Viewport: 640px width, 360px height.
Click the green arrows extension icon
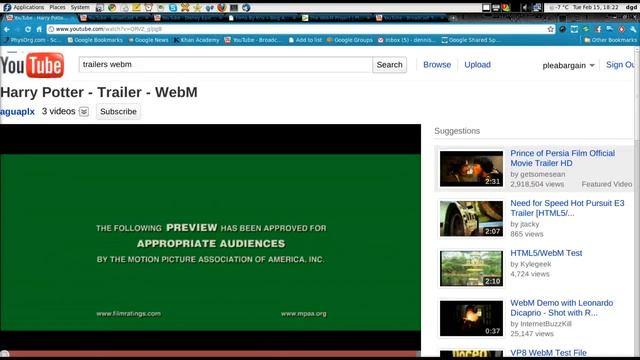click(x=586, y=29)
